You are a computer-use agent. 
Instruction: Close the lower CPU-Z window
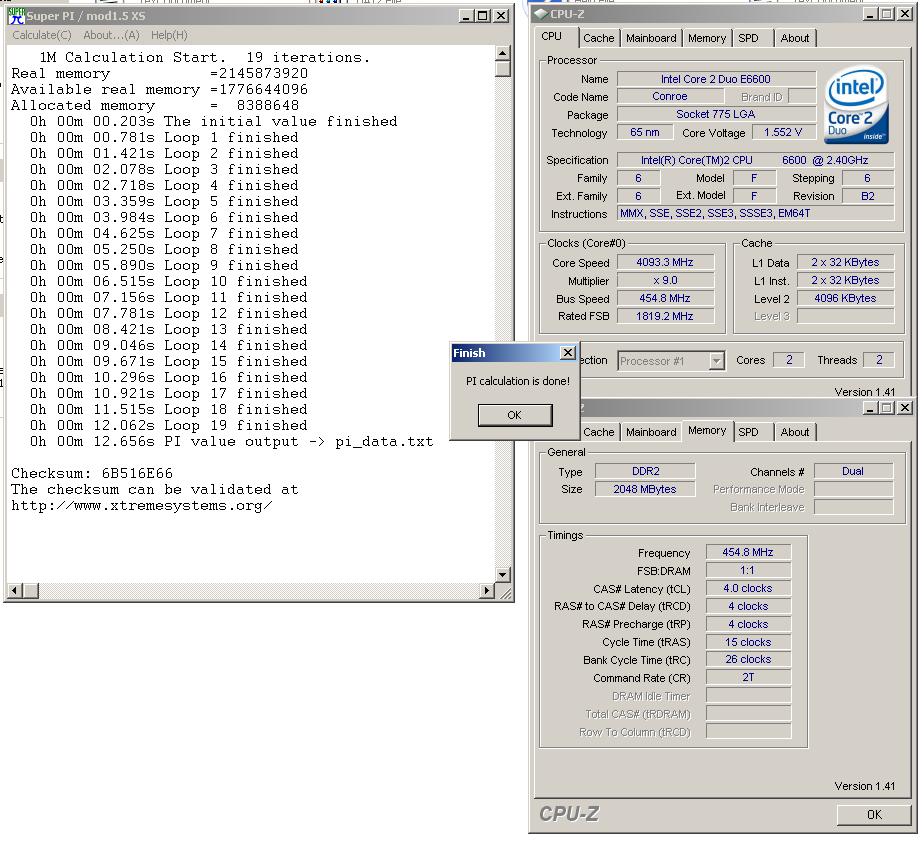point(905,408)
